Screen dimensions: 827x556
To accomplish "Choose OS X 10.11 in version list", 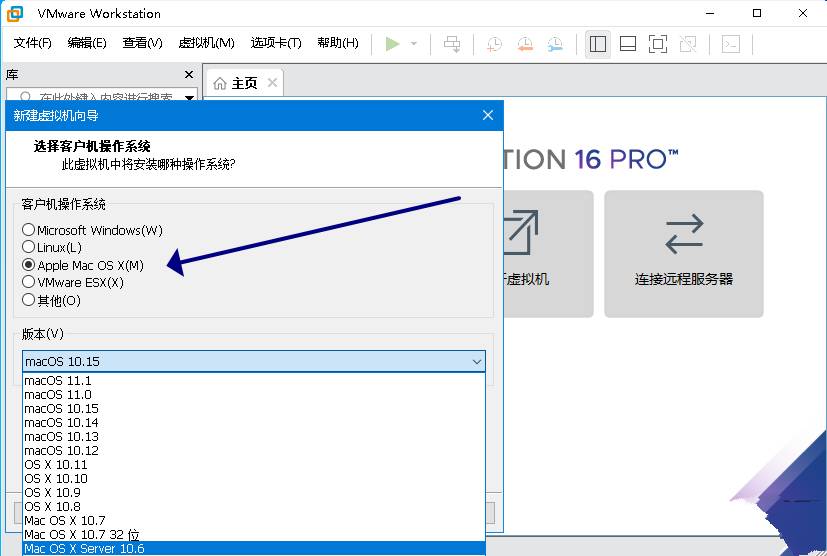I will click(56, 465).
